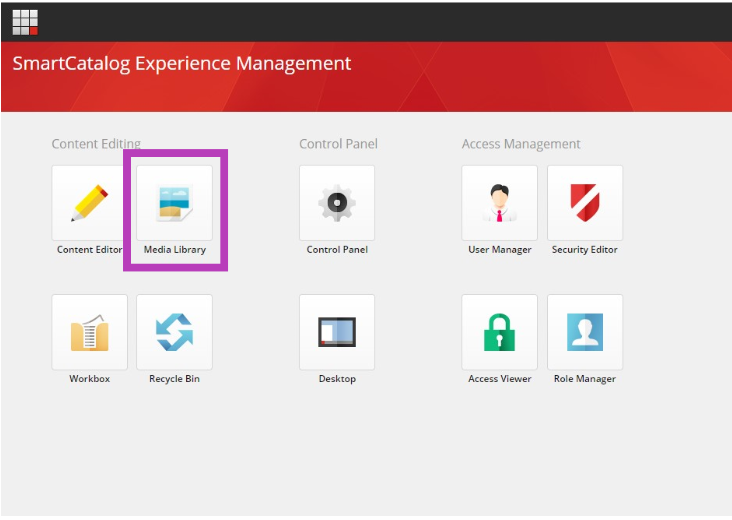
Task: Click the 'Desktop' label text
Action: (337, 379)
